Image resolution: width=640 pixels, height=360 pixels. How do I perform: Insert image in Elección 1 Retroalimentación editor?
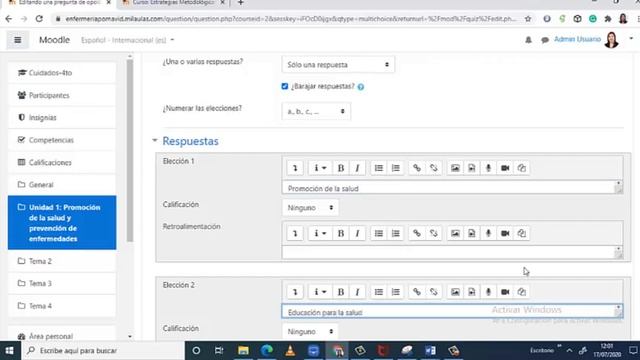[x=455, y=233]
